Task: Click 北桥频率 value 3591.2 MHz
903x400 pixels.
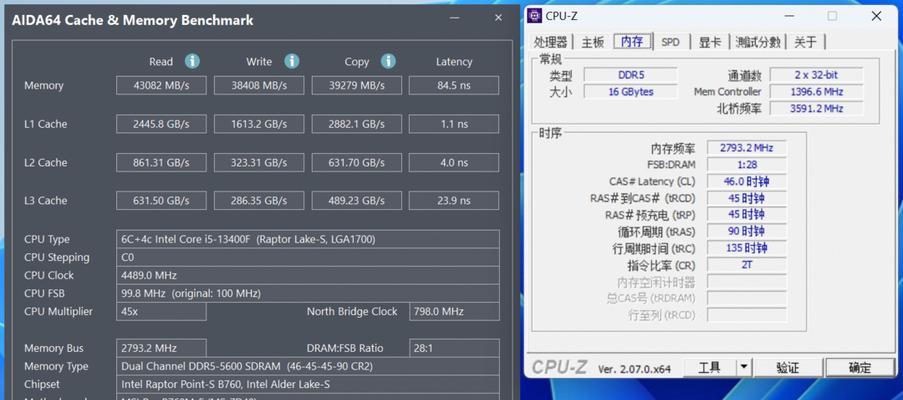Action: click(816, 108)
